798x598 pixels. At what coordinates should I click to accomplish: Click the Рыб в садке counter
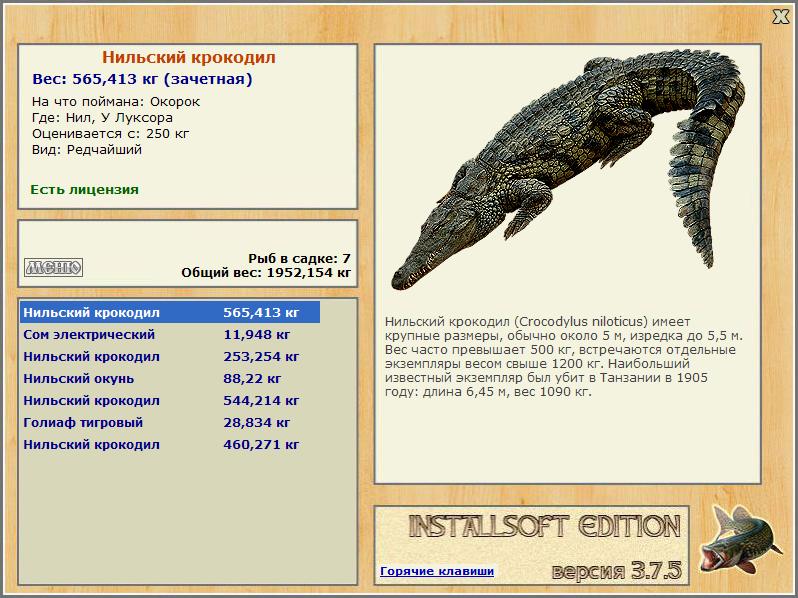[x=300, y=259]
